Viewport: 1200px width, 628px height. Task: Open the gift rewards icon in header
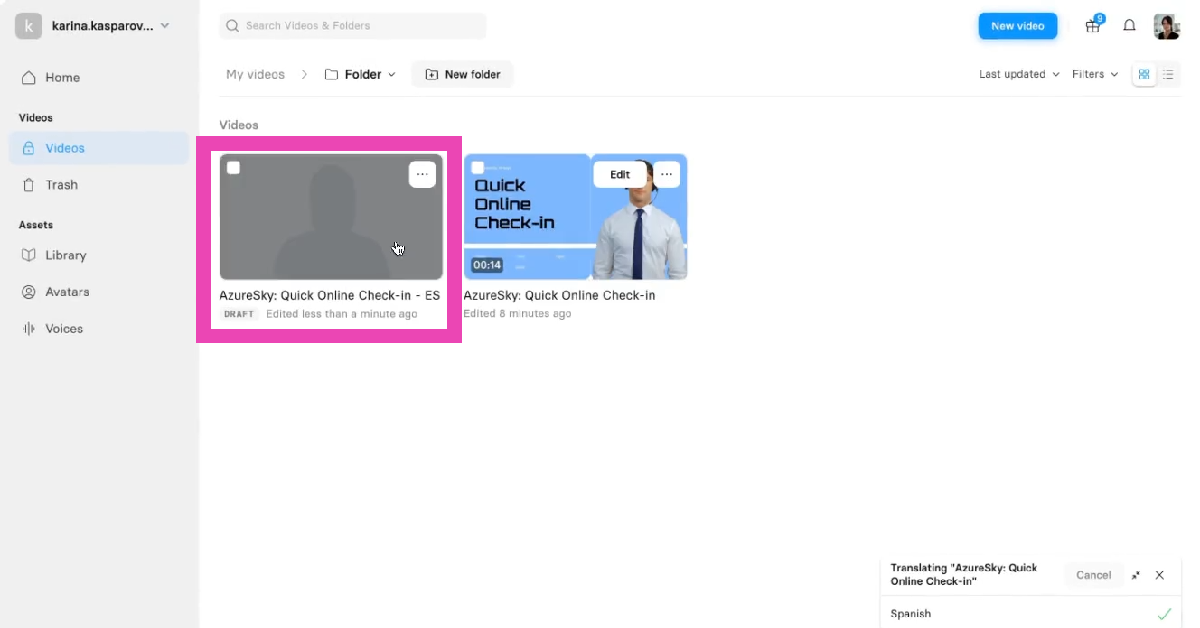tap(1093, 26)
